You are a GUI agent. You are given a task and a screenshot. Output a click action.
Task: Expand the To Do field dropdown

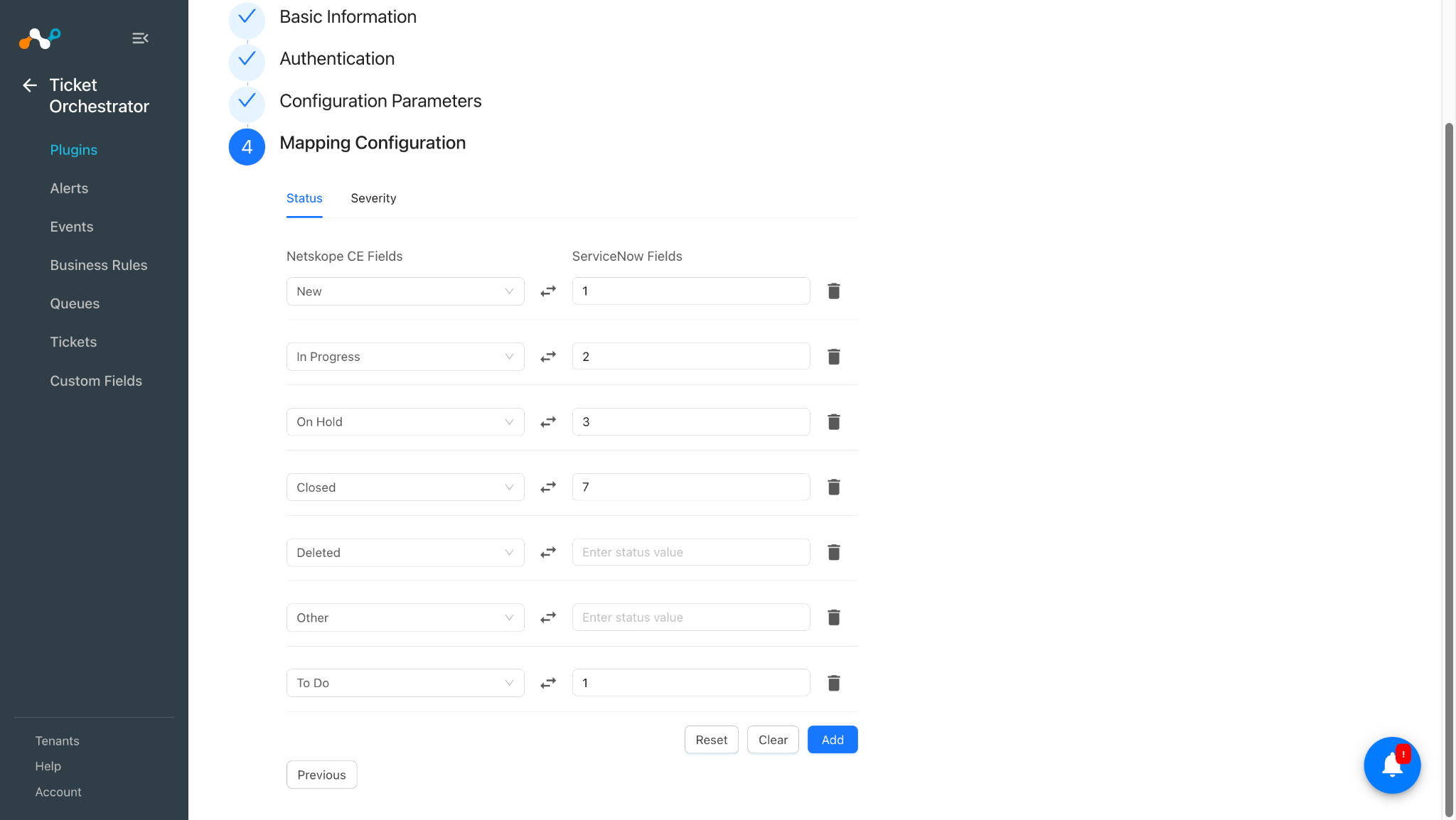[405, 683]
